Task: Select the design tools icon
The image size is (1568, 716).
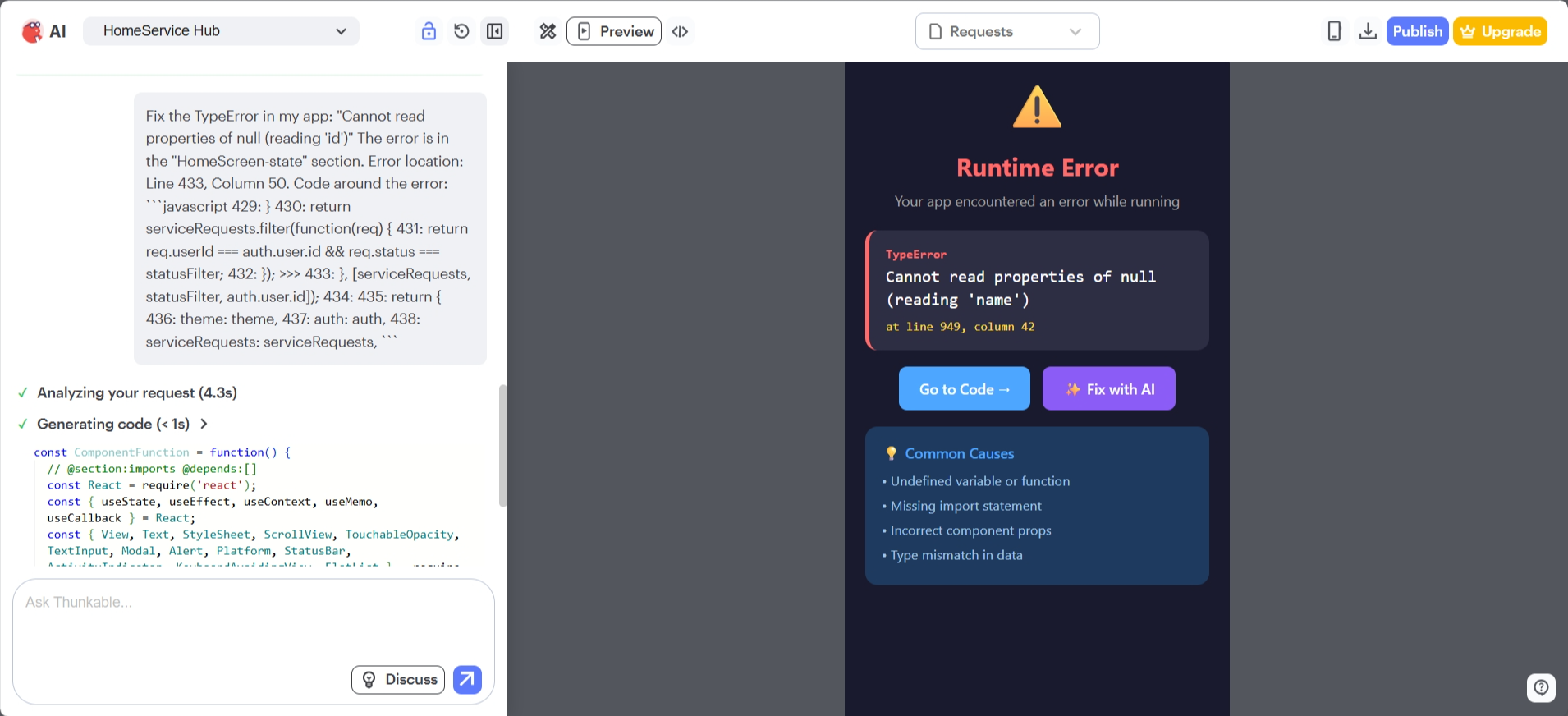Action: 548,31
